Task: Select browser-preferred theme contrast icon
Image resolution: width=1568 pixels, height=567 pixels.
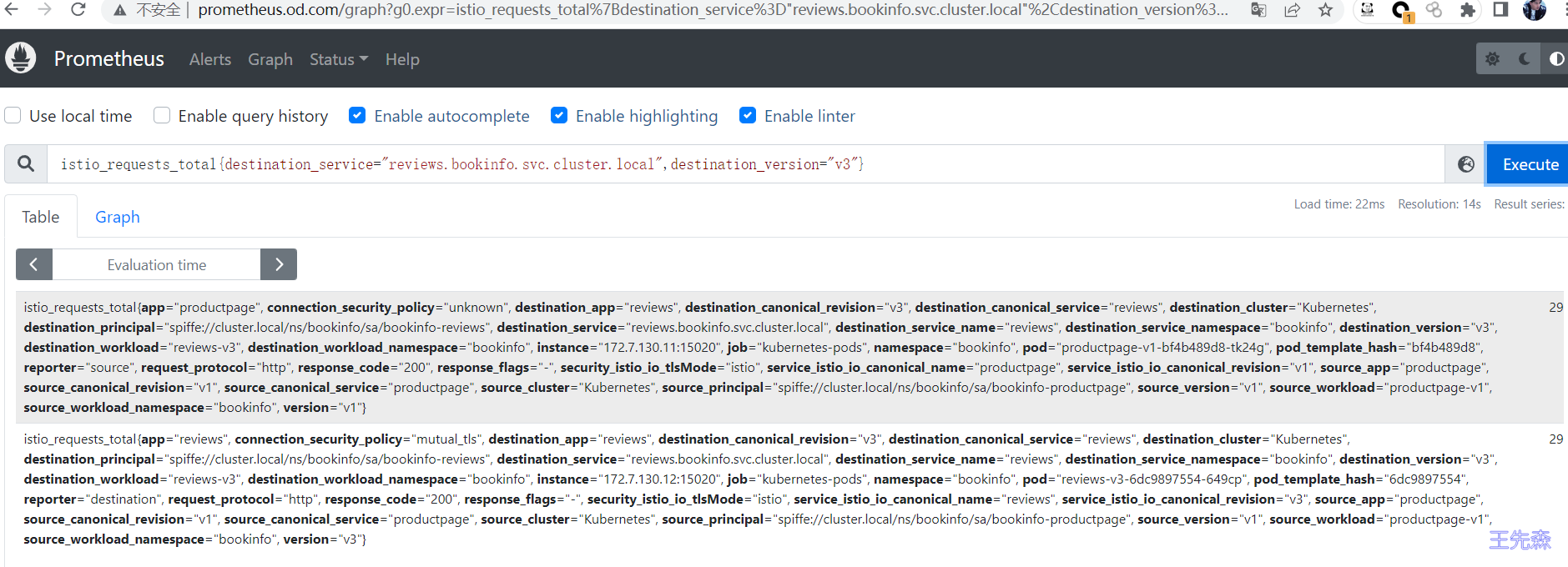Action: [x=1555, y=59]
